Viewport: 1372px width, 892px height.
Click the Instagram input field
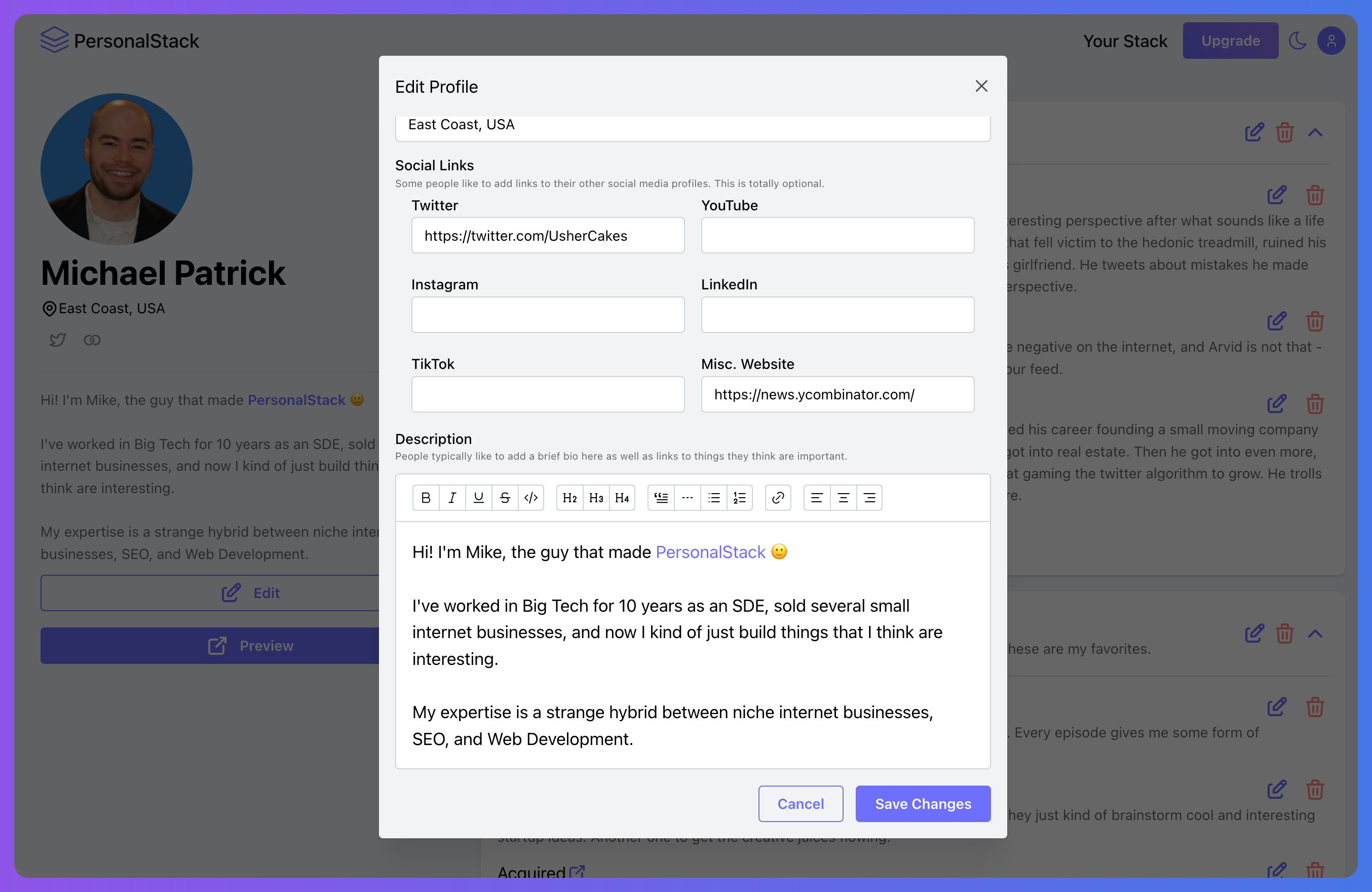(x=548, y=315)
